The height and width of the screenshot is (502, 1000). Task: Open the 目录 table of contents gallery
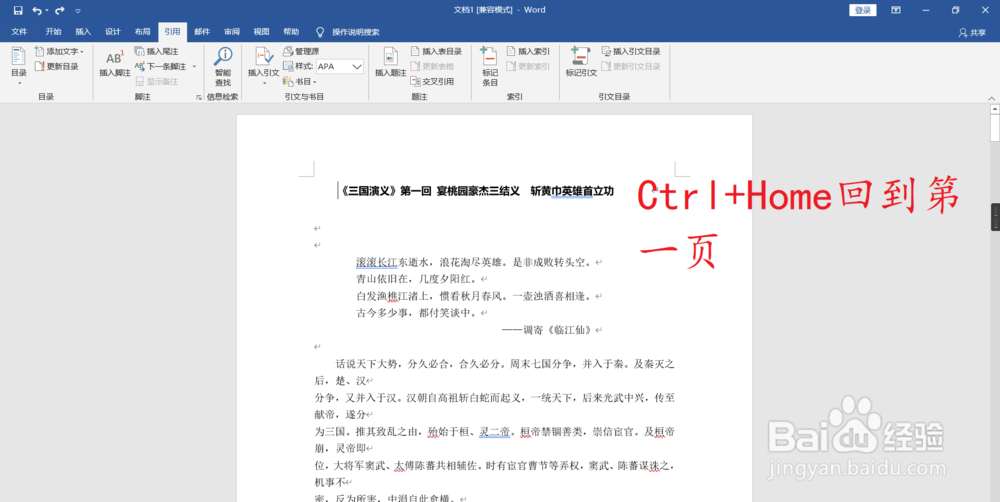(x=18, y=66)
